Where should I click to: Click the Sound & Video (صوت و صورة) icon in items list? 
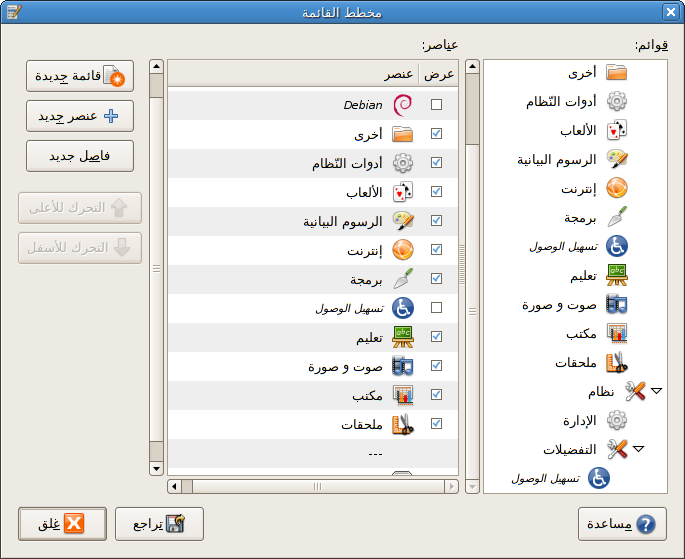(x=402, y=366)
